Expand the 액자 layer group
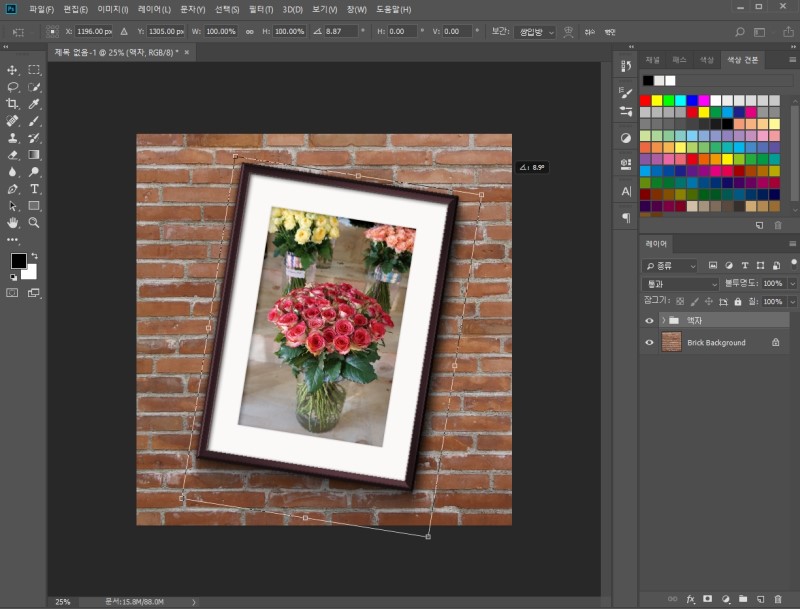Image resolution: width=800 pixels, height=609 pixels. 662,320
